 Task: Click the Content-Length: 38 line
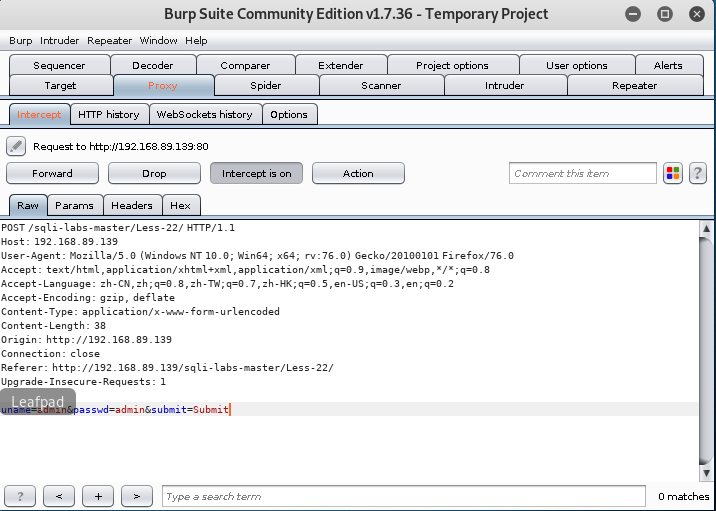pos(53,326)
